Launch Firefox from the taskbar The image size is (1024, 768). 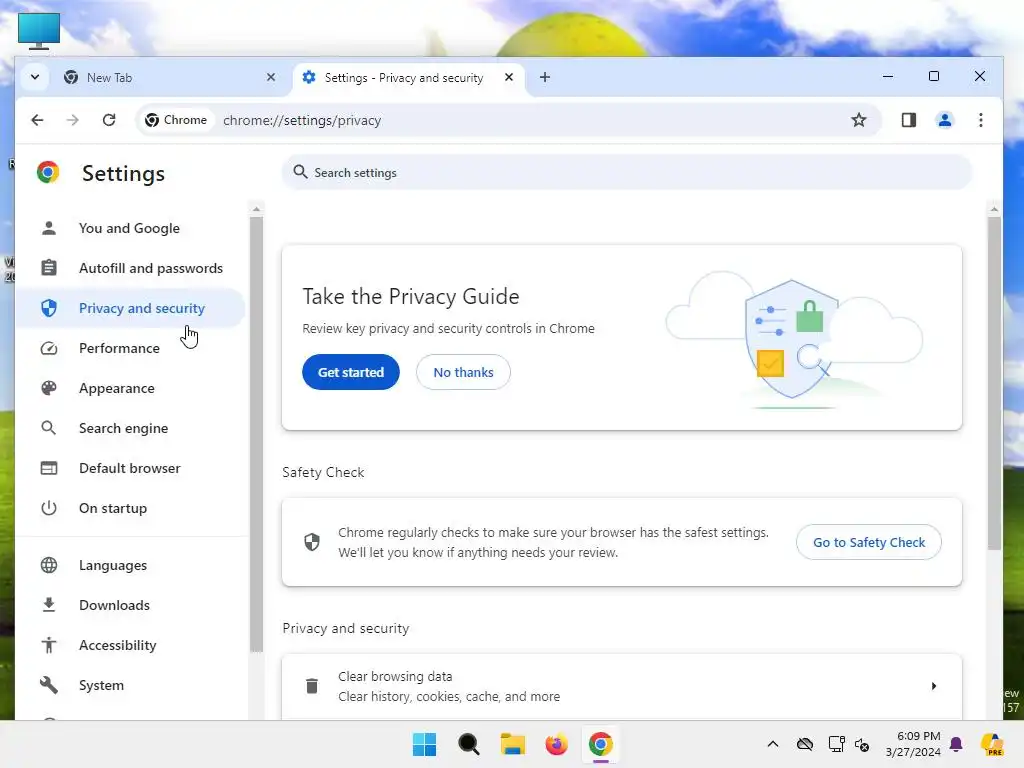point(556,744)
